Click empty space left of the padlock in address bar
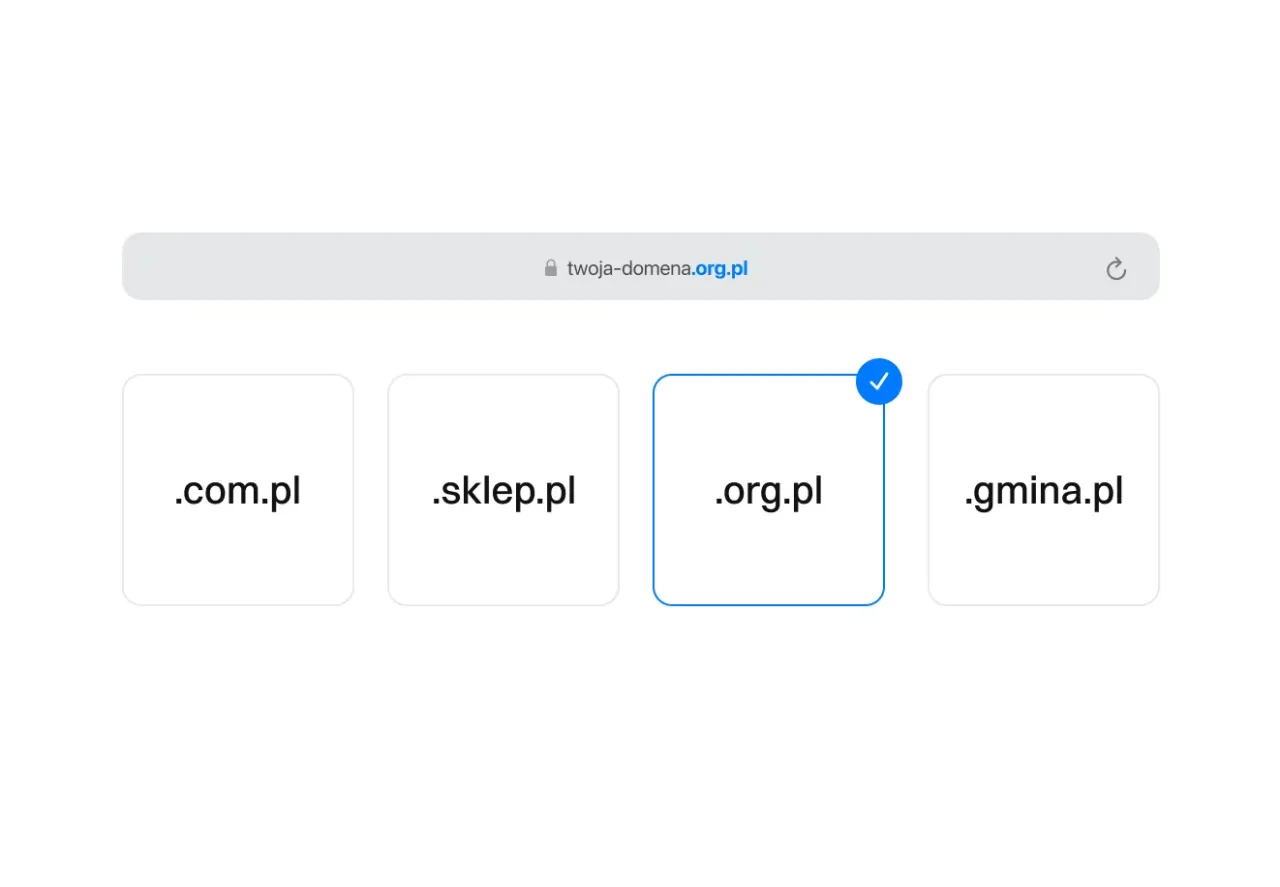The image size is (1280, 887). [400, 267]
